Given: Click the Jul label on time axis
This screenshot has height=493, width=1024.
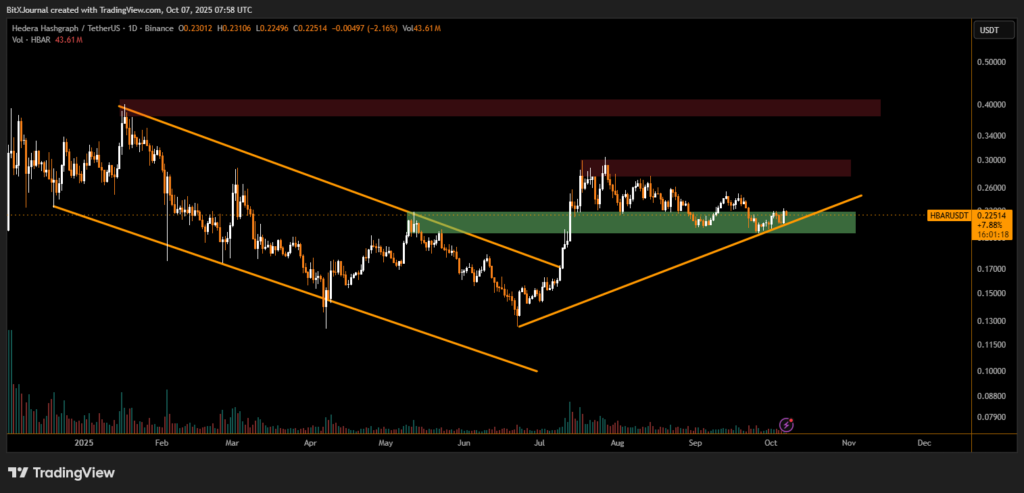Looking at the screenshot, I should click(x=539, y=441).
